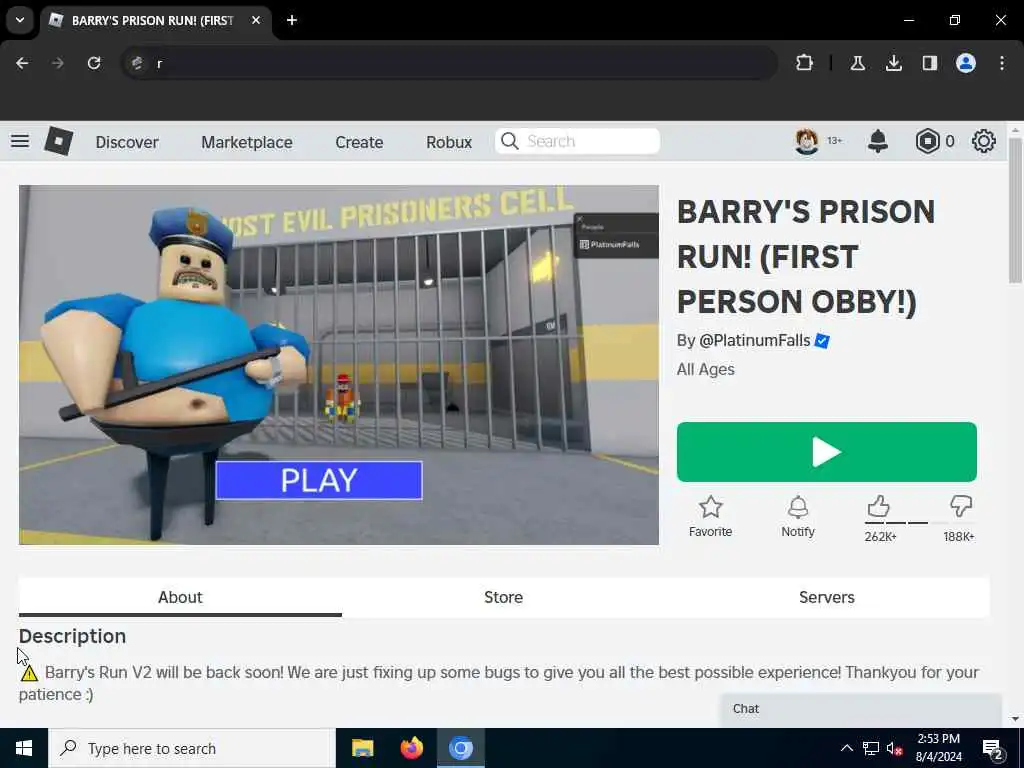The width and height of the screenshot is (1024, 768).
Task: Switch to the Store tab
Action: tap(504, 597)
